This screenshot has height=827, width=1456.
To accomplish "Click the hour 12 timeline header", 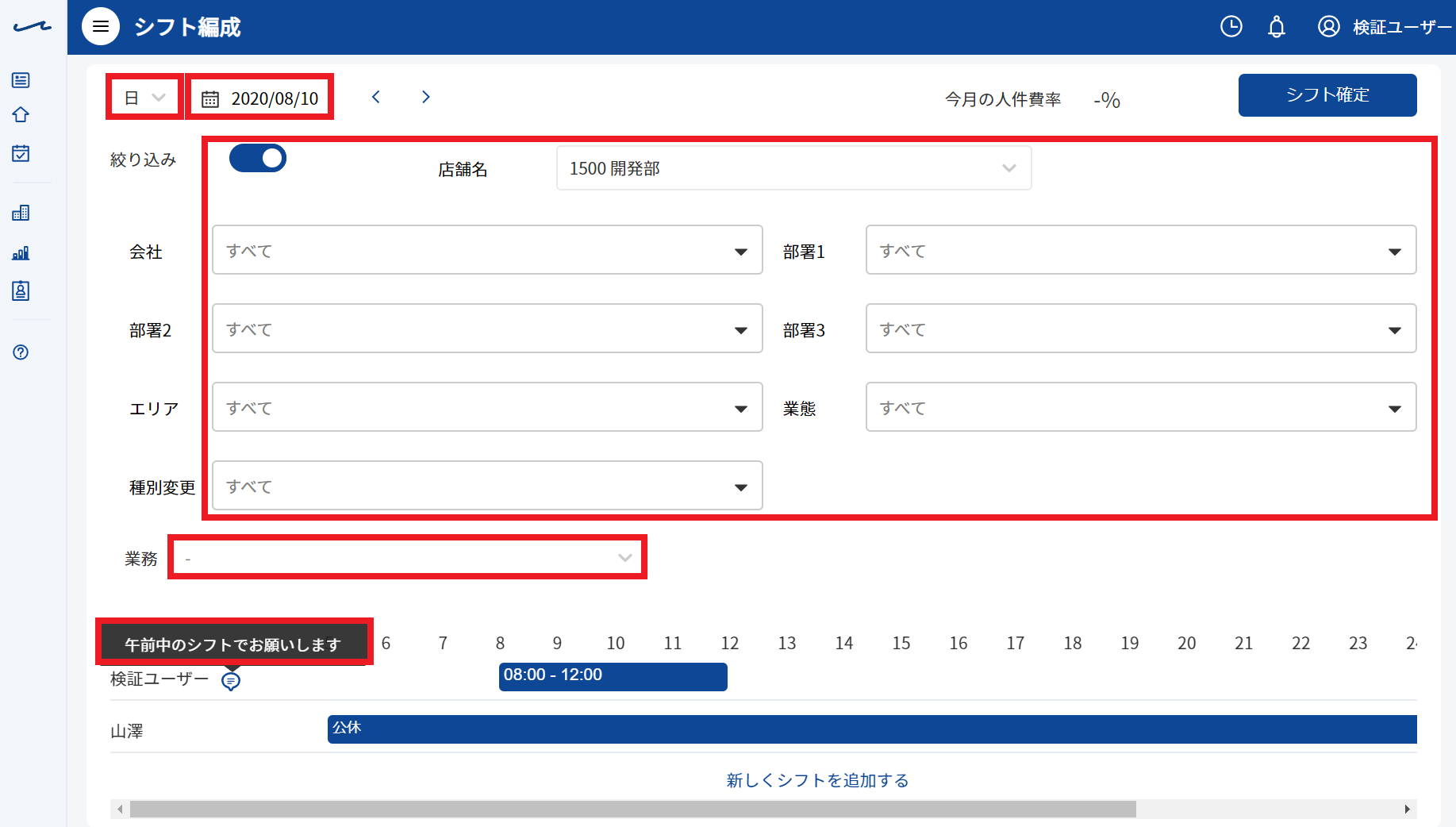I will coord(730,643).
